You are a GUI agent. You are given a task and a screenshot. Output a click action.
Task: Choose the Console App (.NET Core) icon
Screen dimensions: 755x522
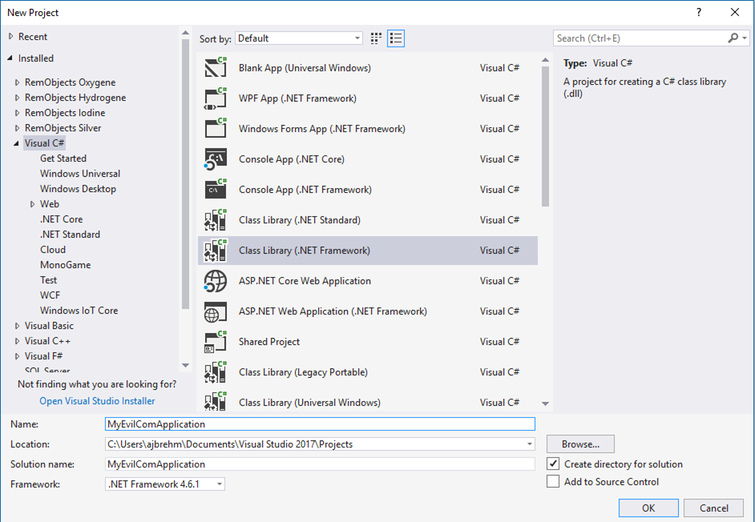click(x=216, y=159)
